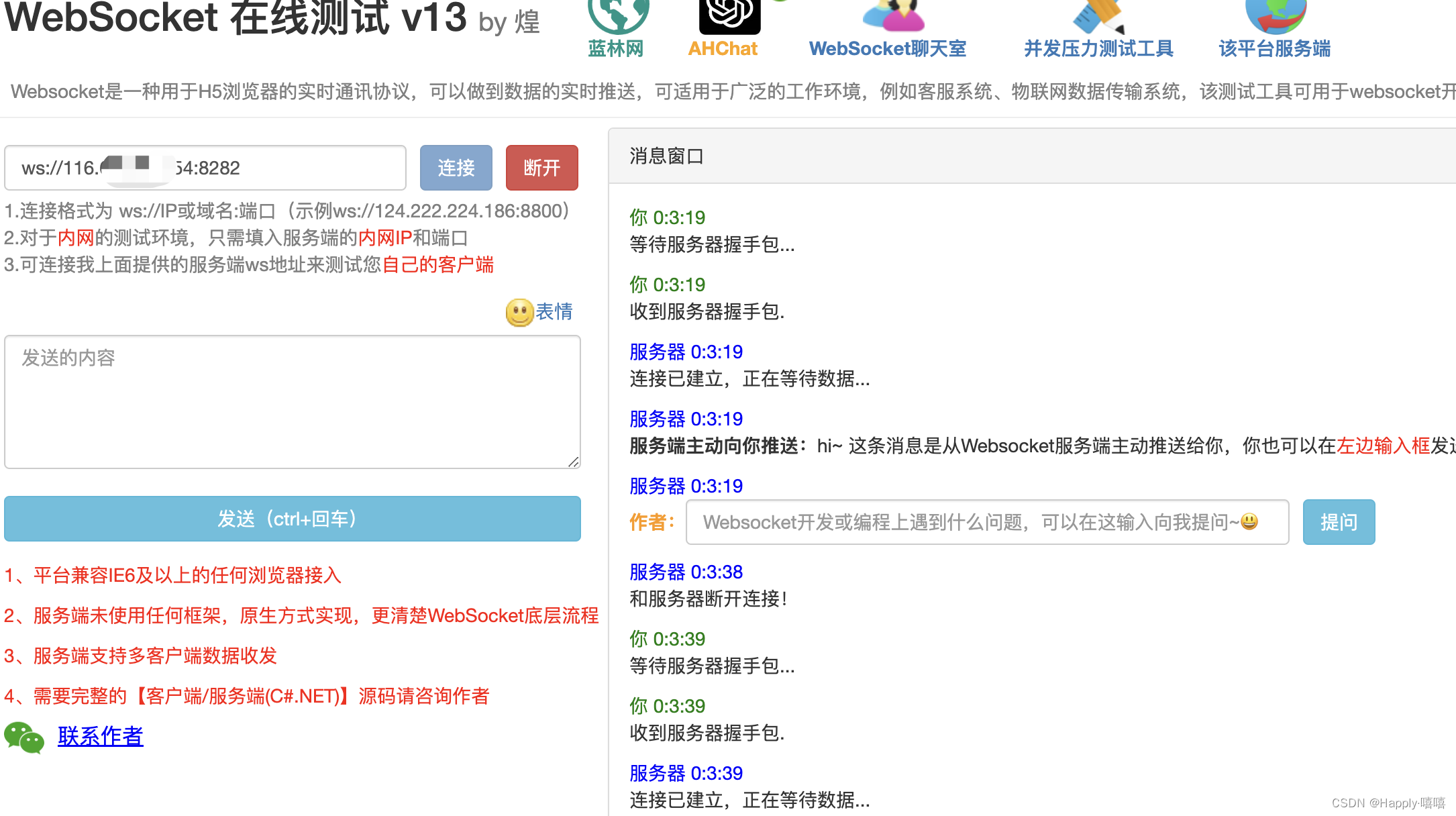Click the 发送（ctrl+回车）send button
Image resolution: width=1456 pixels, height=816 pixels.
pos(293,519)
